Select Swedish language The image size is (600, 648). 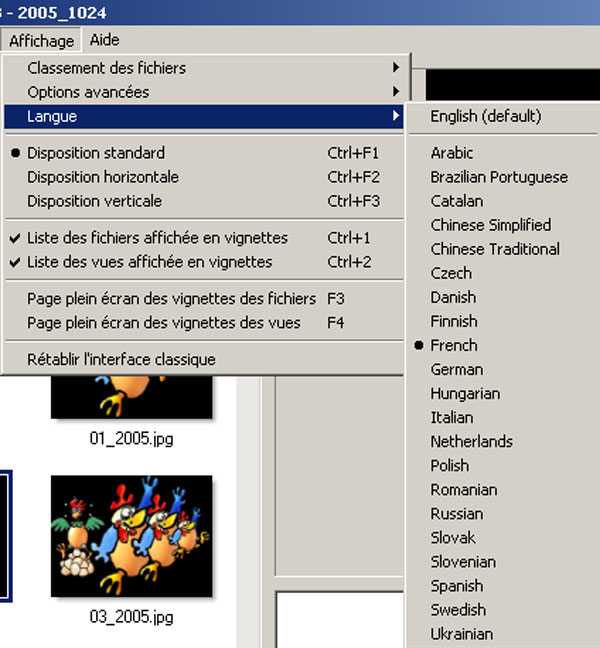pos(504,610)
